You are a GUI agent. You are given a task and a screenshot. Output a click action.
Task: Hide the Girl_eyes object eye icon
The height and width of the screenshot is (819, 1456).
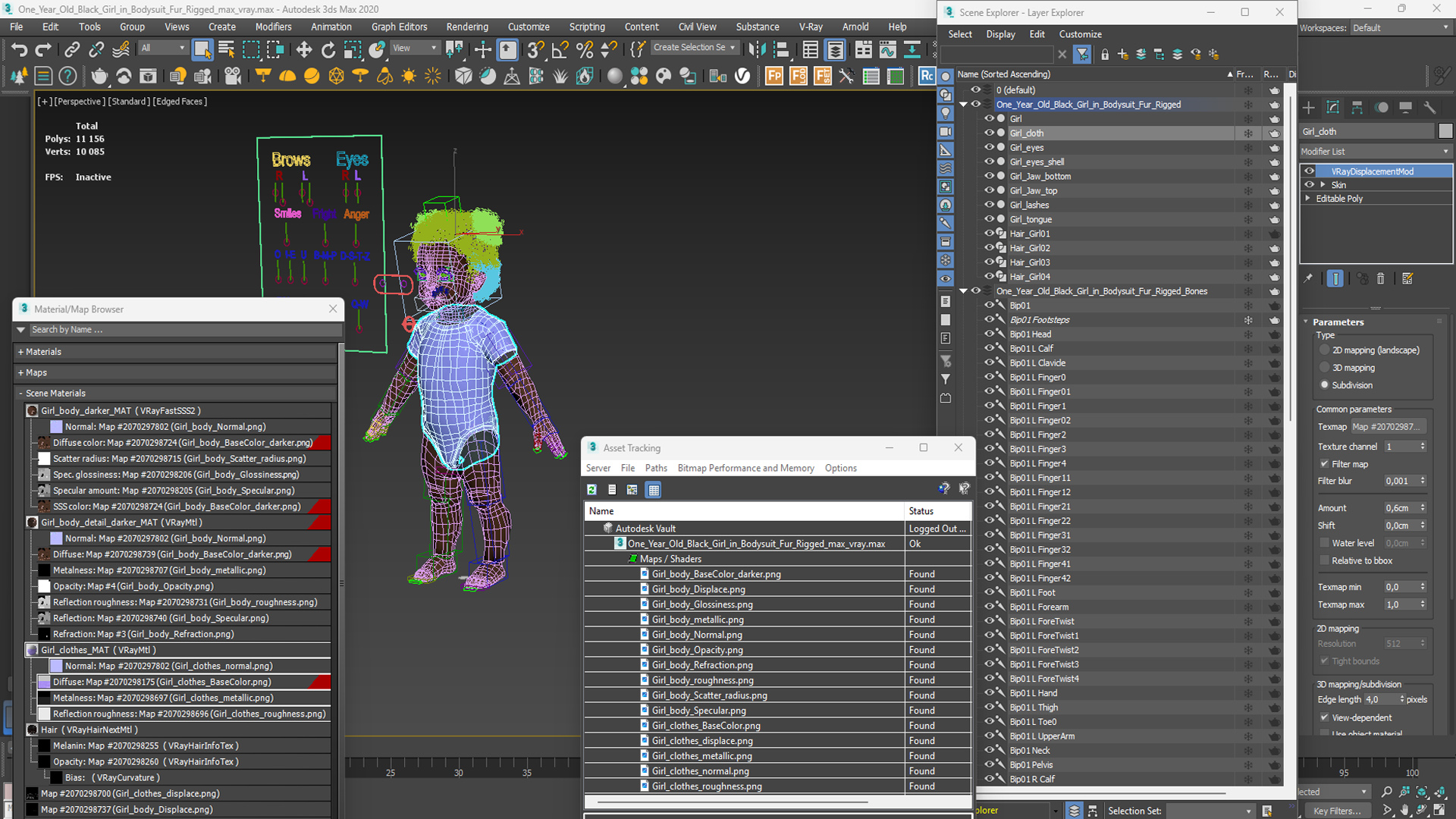(989, 147)
